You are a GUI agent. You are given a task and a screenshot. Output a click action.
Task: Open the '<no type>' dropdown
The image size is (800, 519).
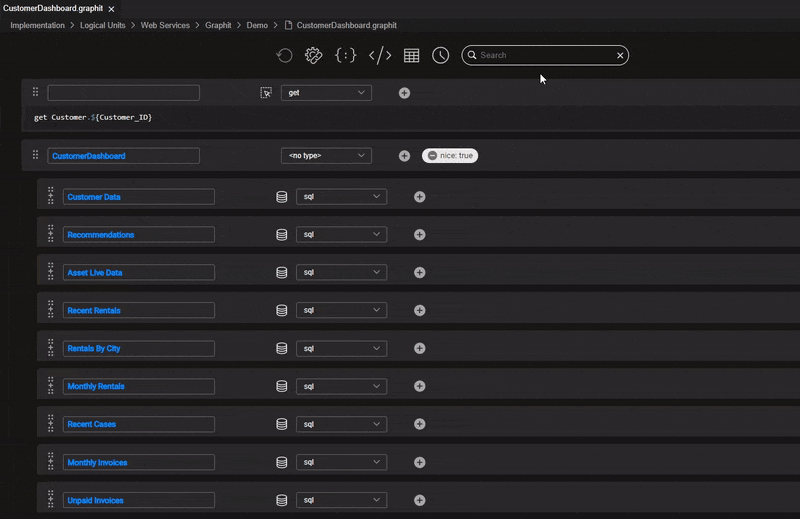click(x=326, y=156)
